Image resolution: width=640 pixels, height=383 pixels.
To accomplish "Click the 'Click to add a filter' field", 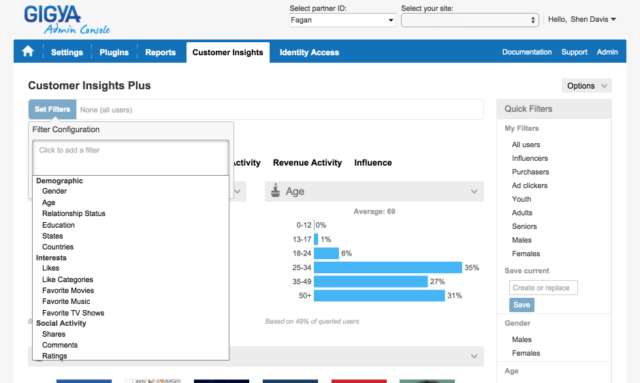I will pos(131,158).
